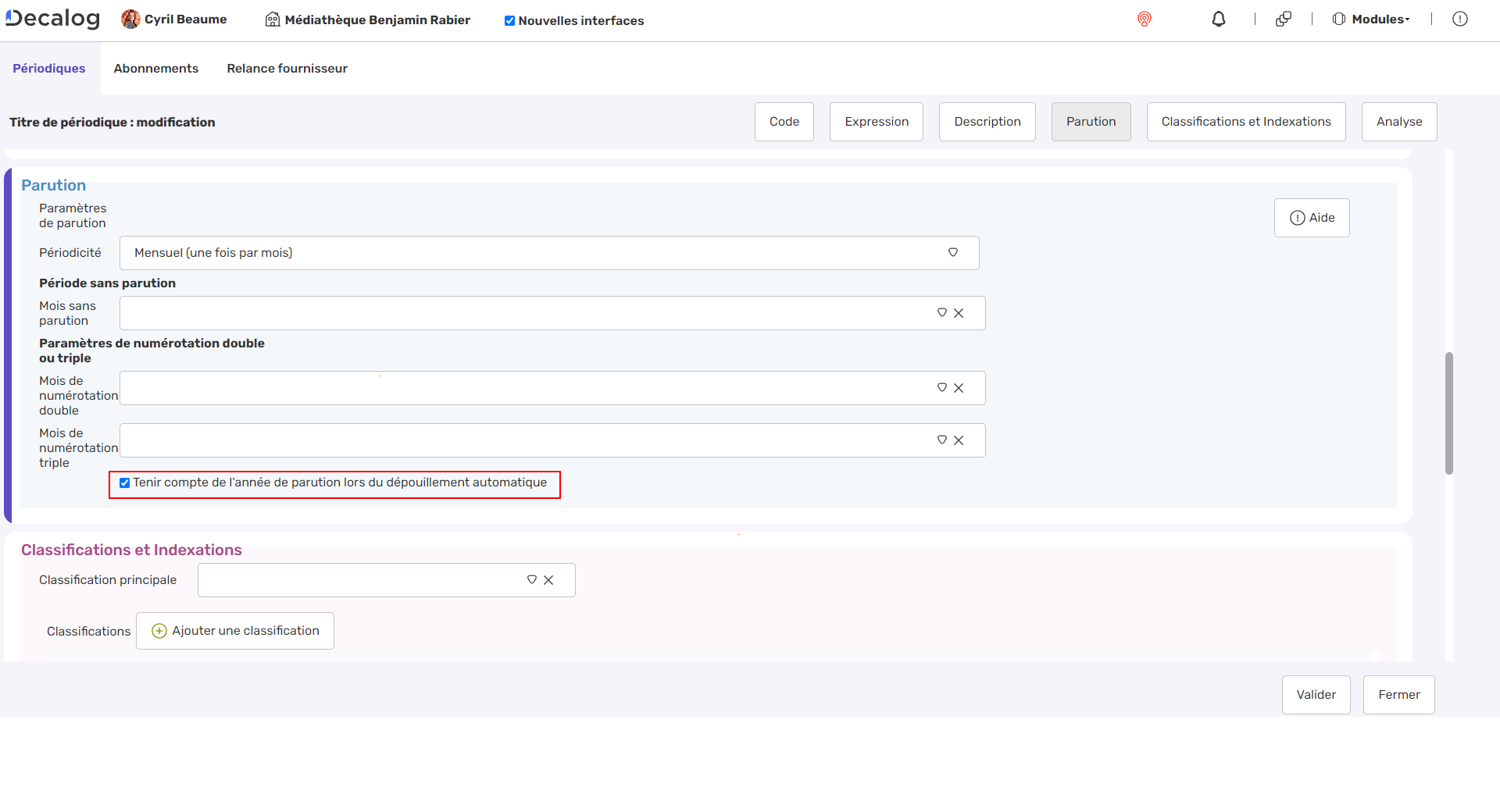Click the red broadcast signal icon

pyautogui.click(x=1144, y=20)
